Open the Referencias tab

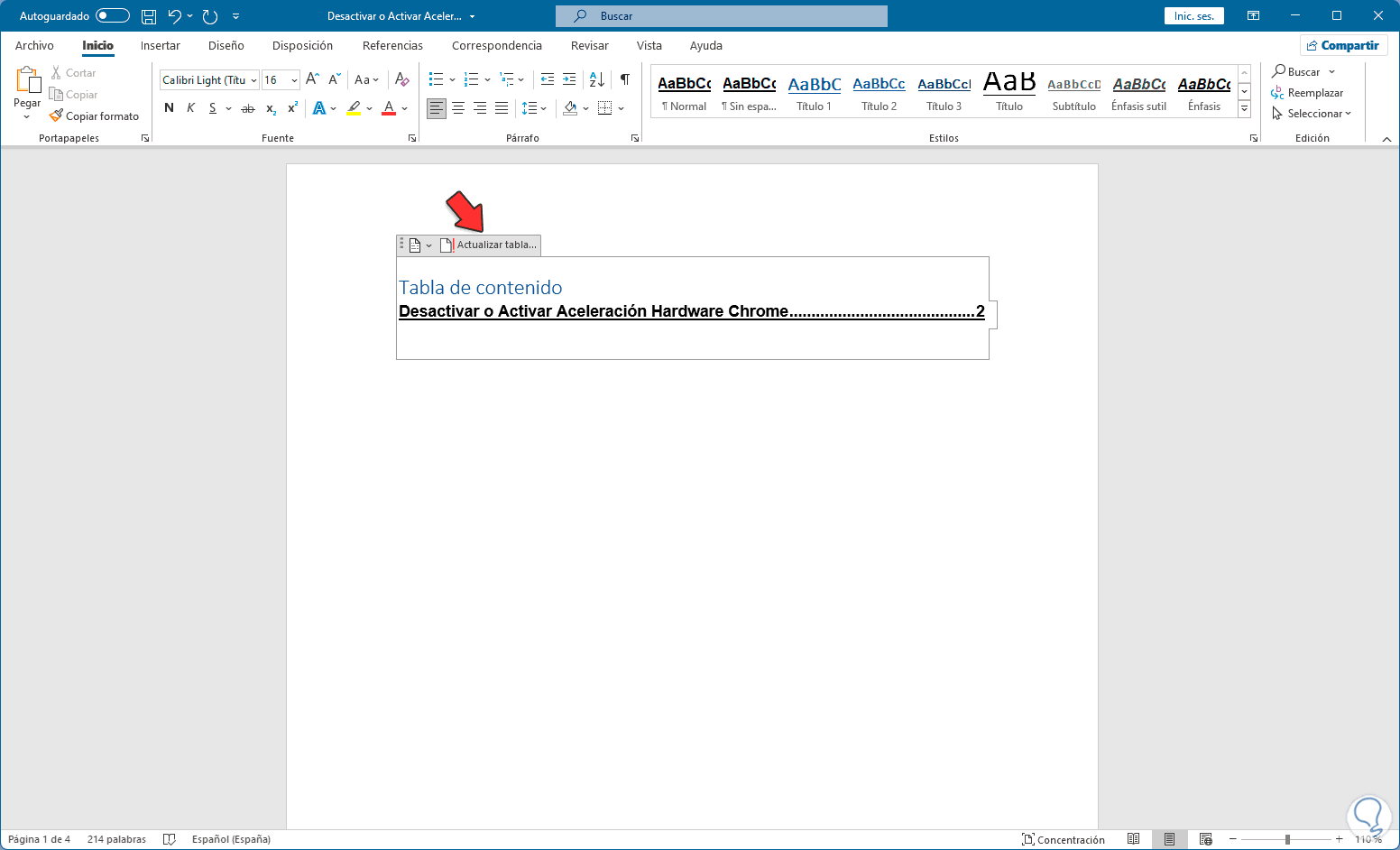pyautogui.click(x=392, y=45)
